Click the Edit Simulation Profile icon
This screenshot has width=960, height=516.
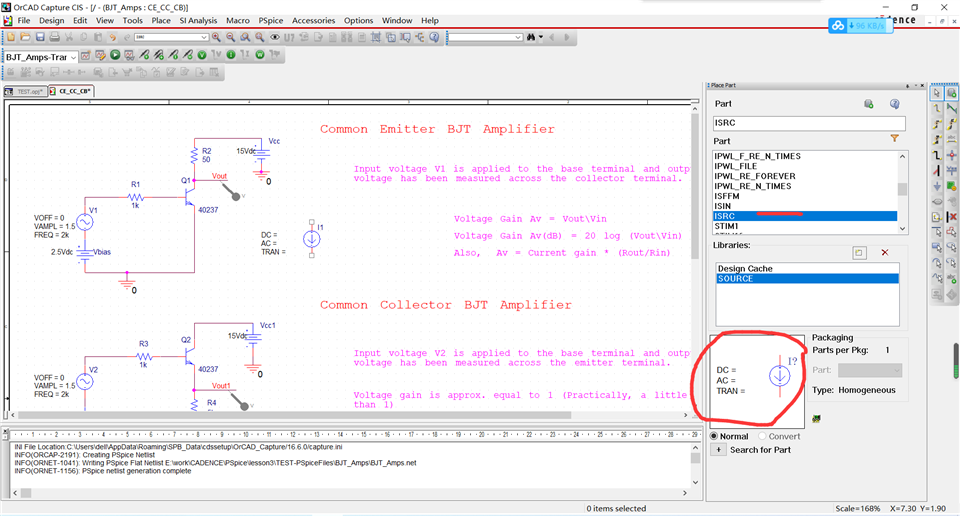coord(100,56)
